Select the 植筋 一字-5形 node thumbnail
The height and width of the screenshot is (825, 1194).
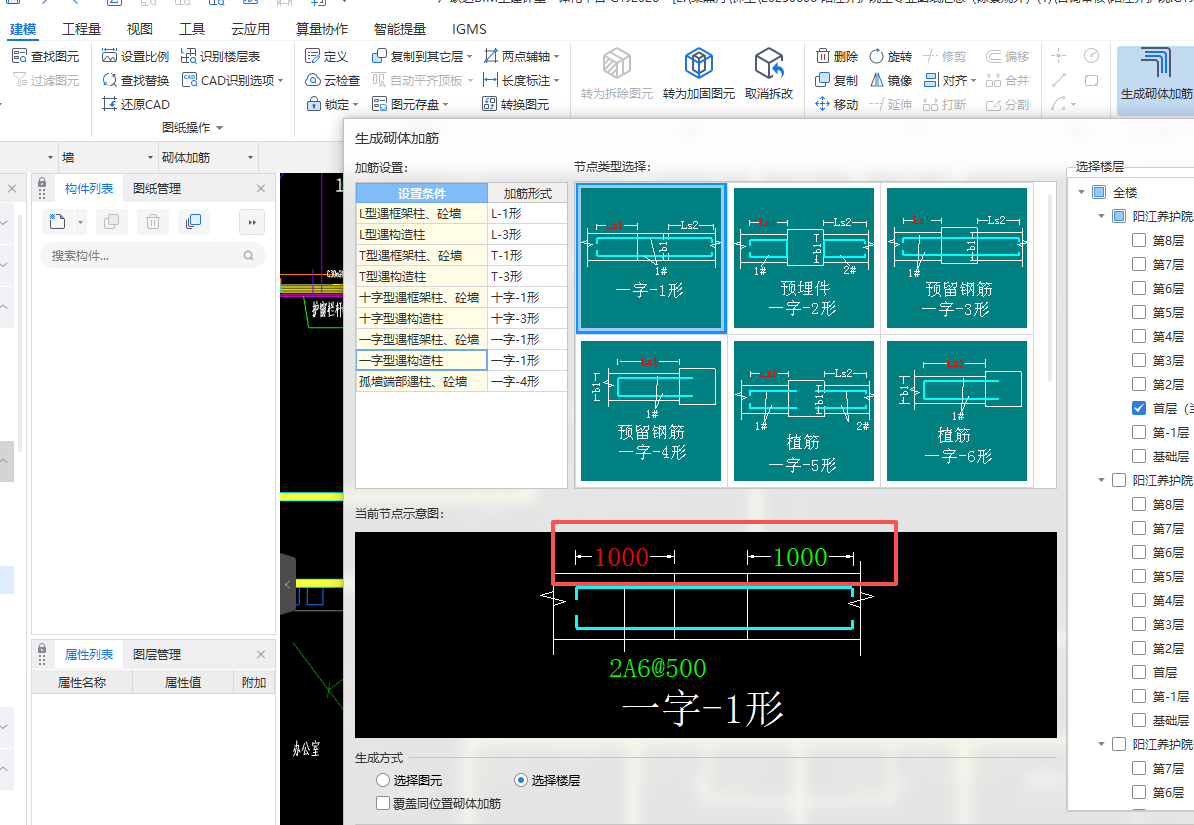pyautogui.click(x=804, y=411)
